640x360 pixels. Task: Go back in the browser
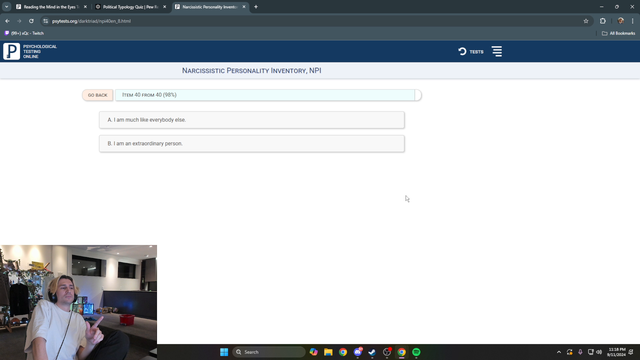[7, 21]
